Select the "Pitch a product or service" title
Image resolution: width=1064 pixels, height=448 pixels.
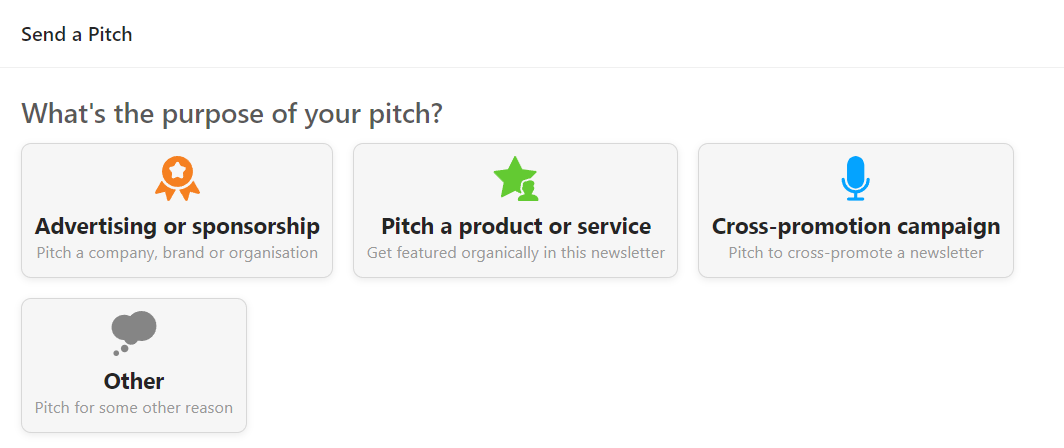(x=516, y=226)
